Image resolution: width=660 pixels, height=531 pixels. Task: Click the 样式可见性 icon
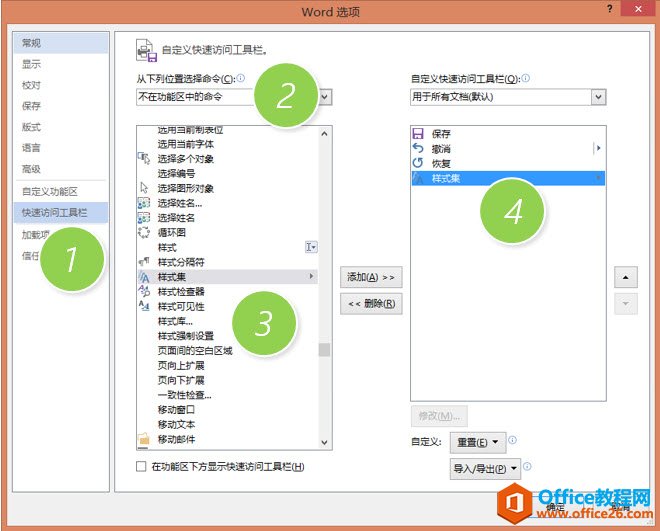click(144, 306)
